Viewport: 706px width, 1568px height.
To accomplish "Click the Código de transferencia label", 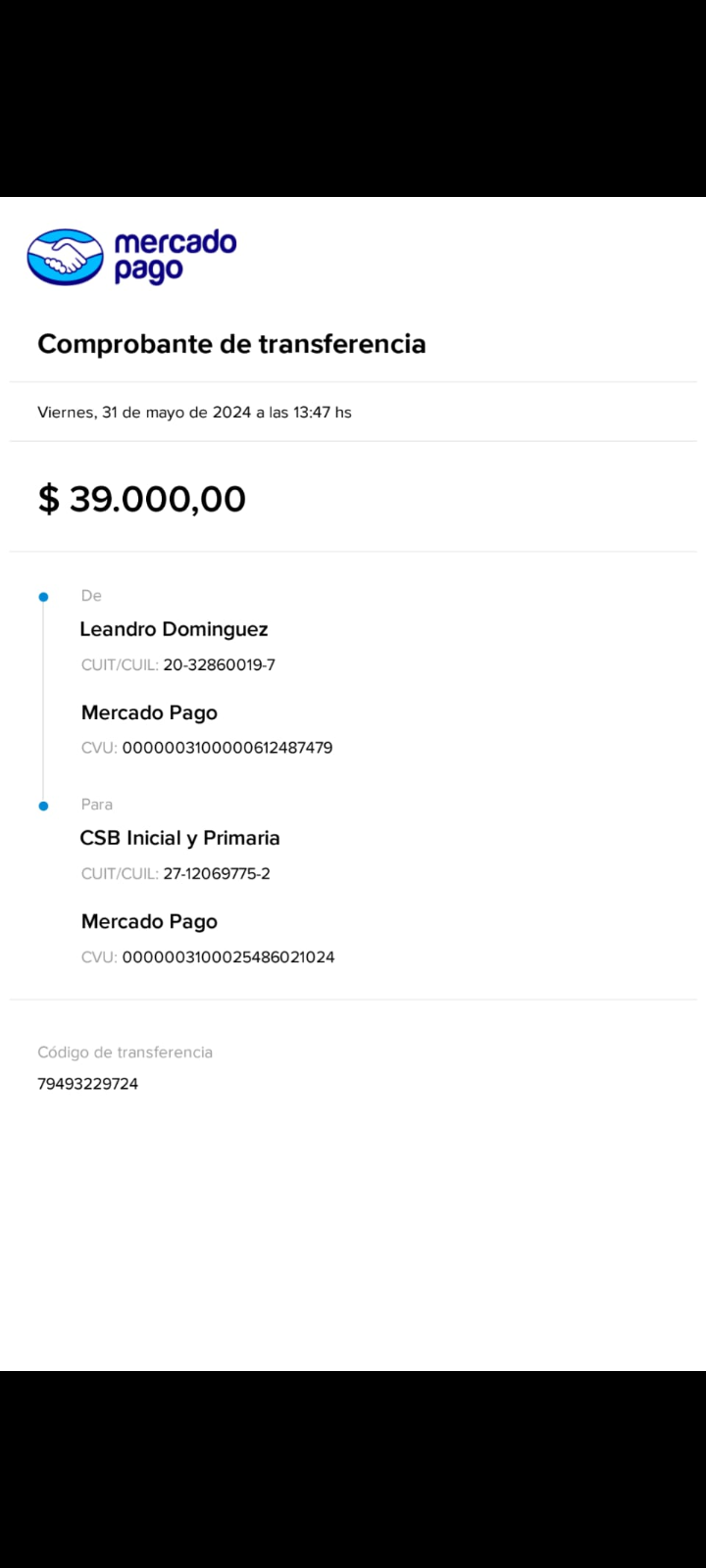I will point(125,1053).
